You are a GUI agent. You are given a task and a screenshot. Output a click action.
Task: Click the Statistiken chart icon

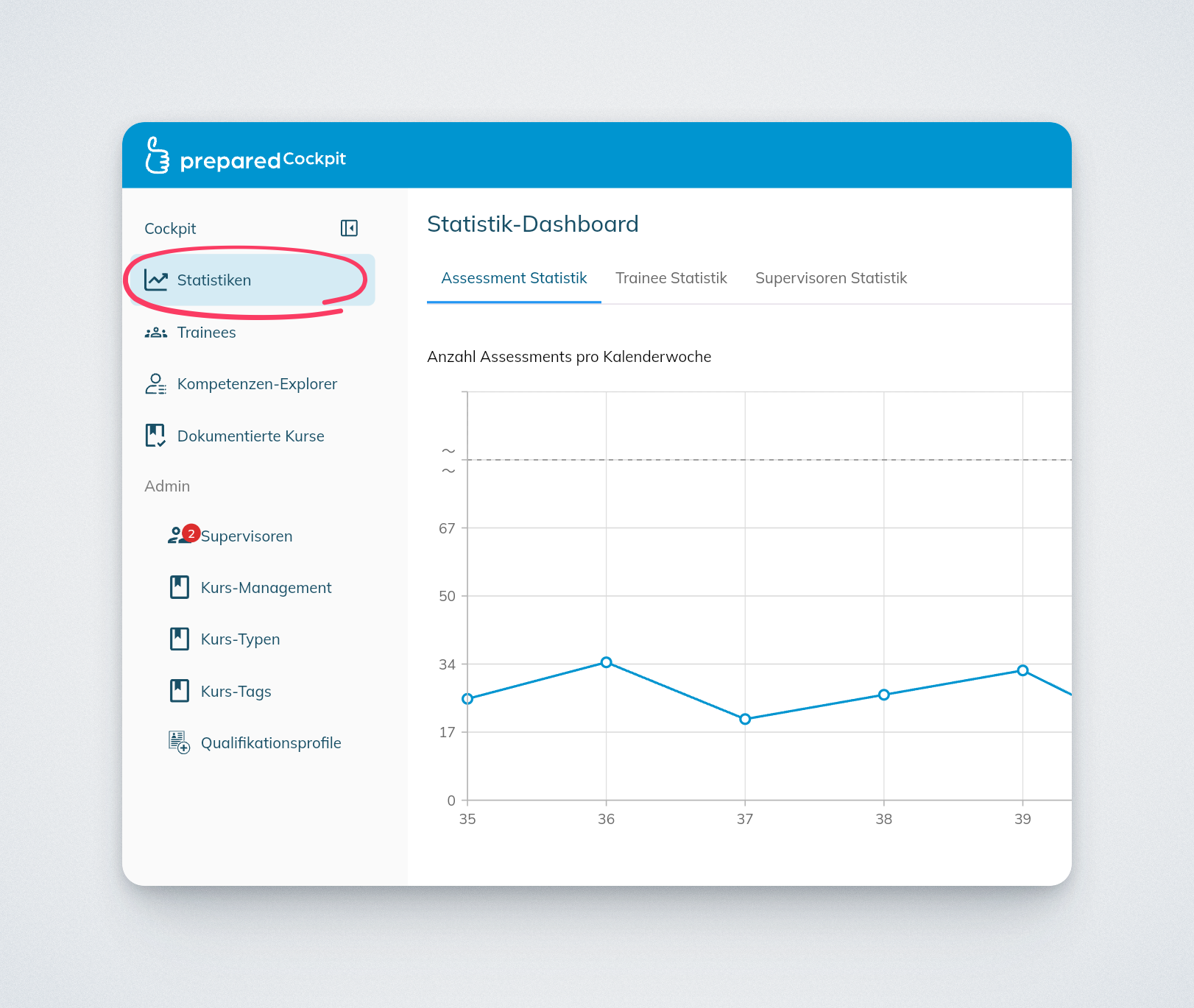click(x=156, y=280)
